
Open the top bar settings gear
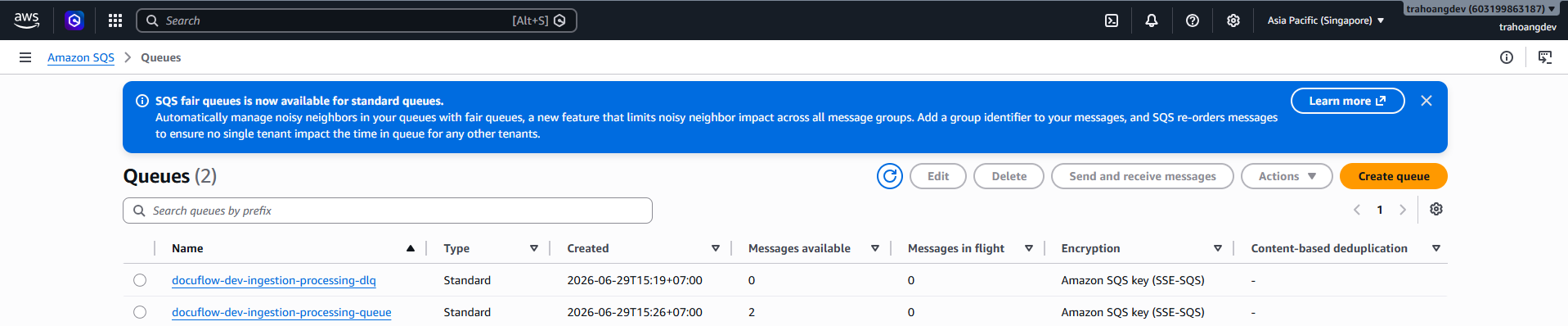click(x=1233, y=20)
